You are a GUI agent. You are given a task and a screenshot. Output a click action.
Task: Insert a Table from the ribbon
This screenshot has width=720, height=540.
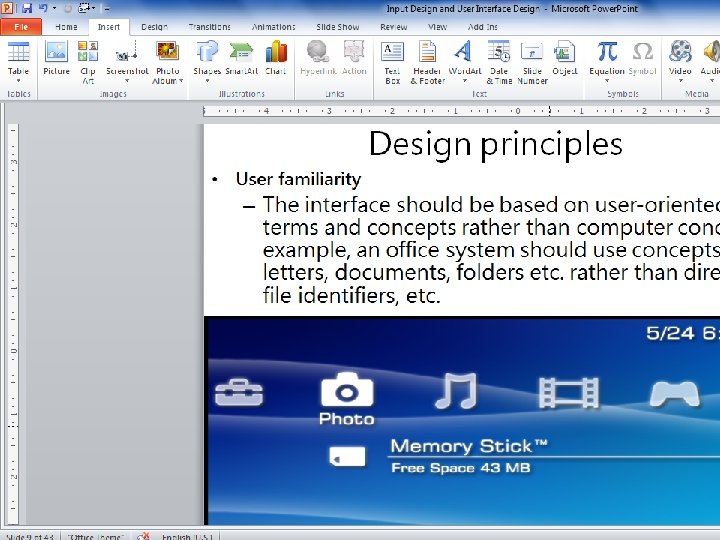[x=18, y=57]
